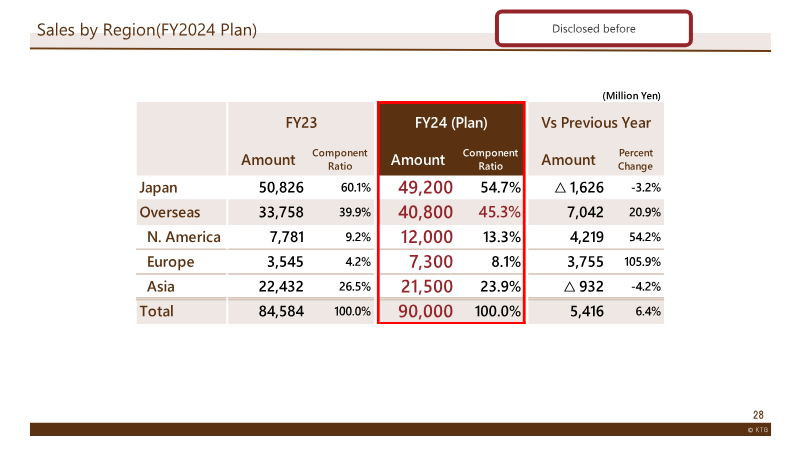
Task: Click the 'Disclosed before' box
Action: pyautogui.click(x=593, y=29)
